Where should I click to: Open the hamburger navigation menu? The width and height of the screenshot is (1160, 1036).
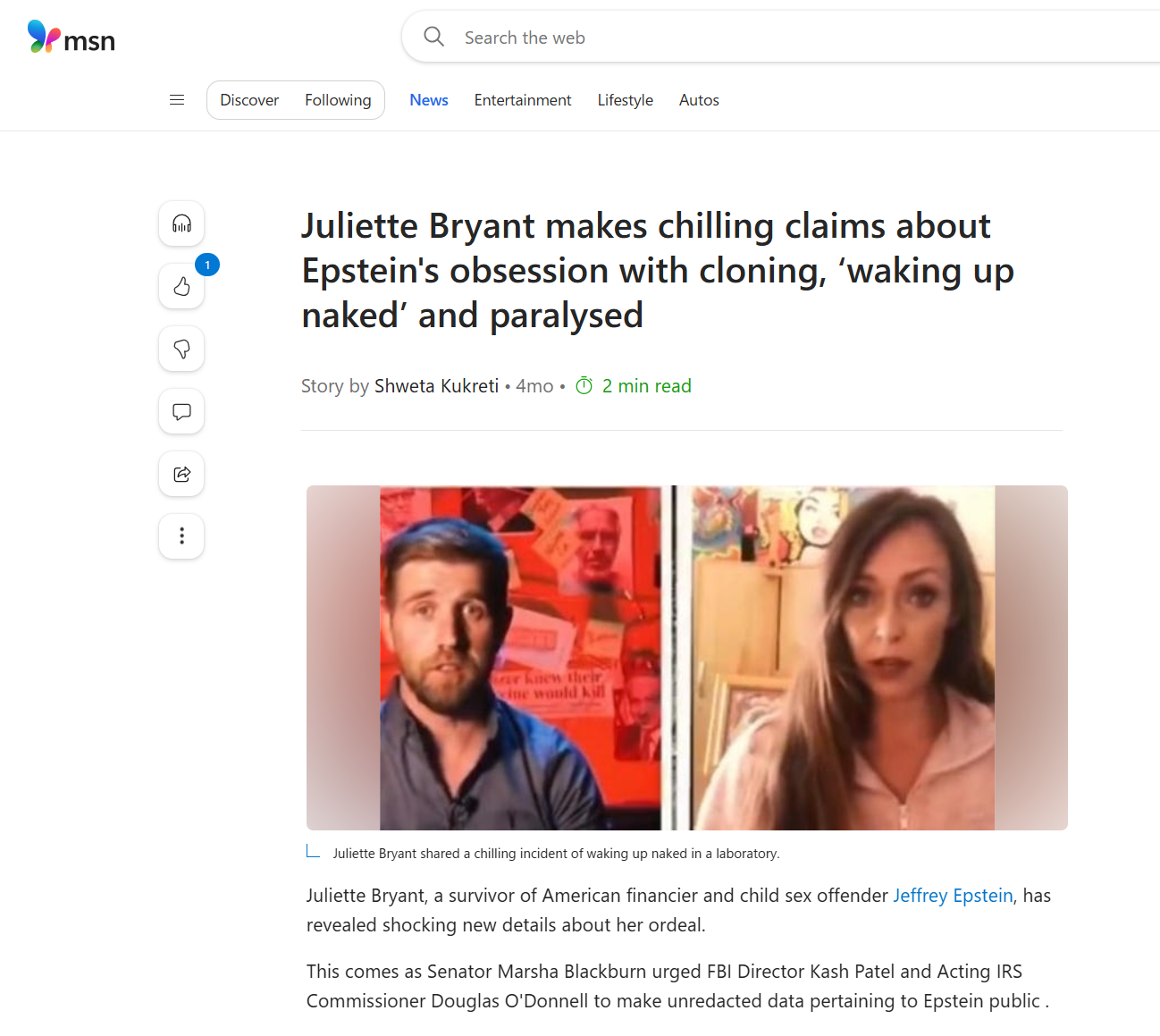[177, 100]
